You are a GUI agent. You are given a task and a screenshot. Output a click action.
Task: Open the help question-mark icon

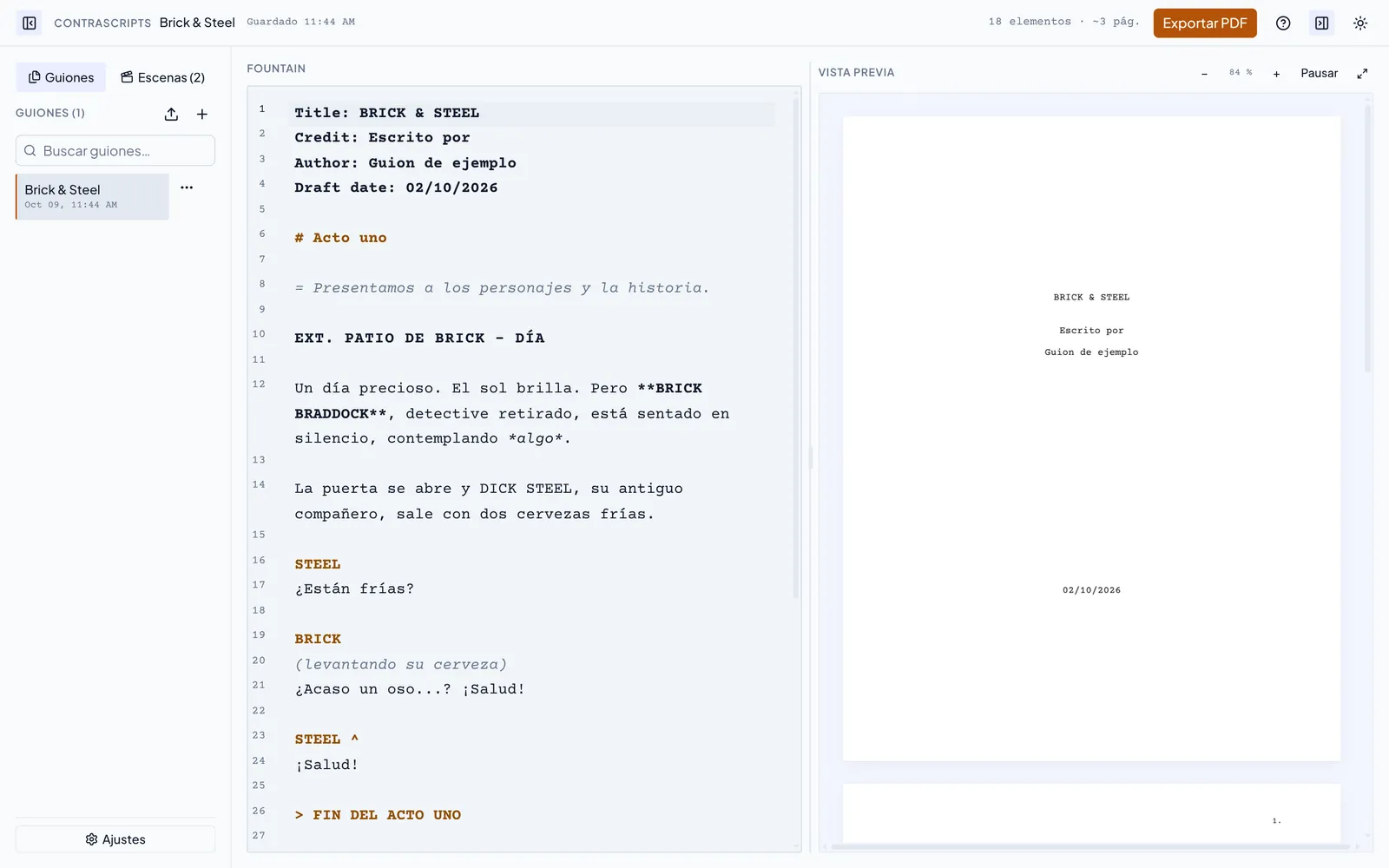pos(1283,23)
